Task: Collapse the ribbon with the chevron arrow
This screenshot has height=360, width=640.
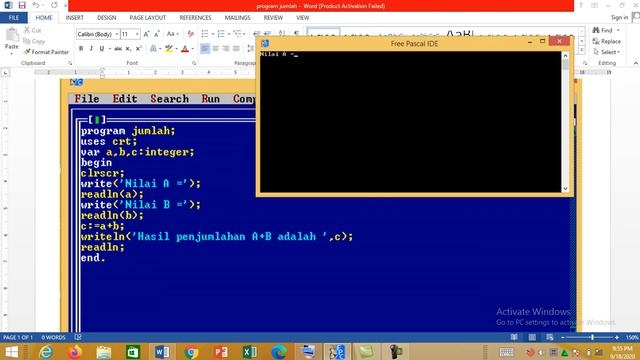Action: pyautogui.click(x=636, y=63)
